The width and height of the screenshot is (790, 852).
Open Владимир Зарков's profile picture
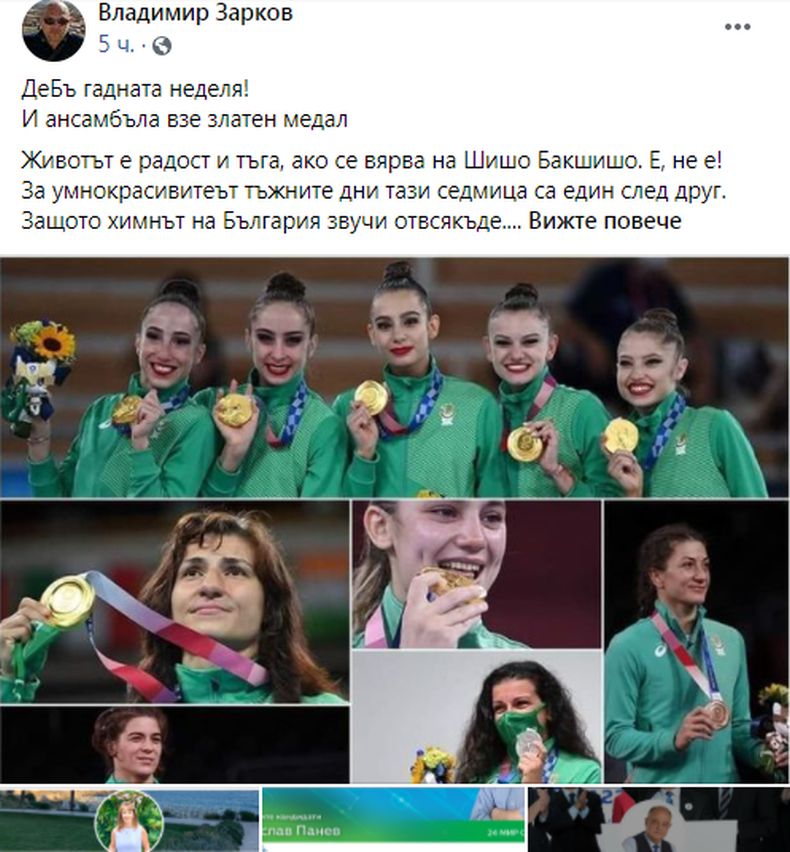point(53,29)
